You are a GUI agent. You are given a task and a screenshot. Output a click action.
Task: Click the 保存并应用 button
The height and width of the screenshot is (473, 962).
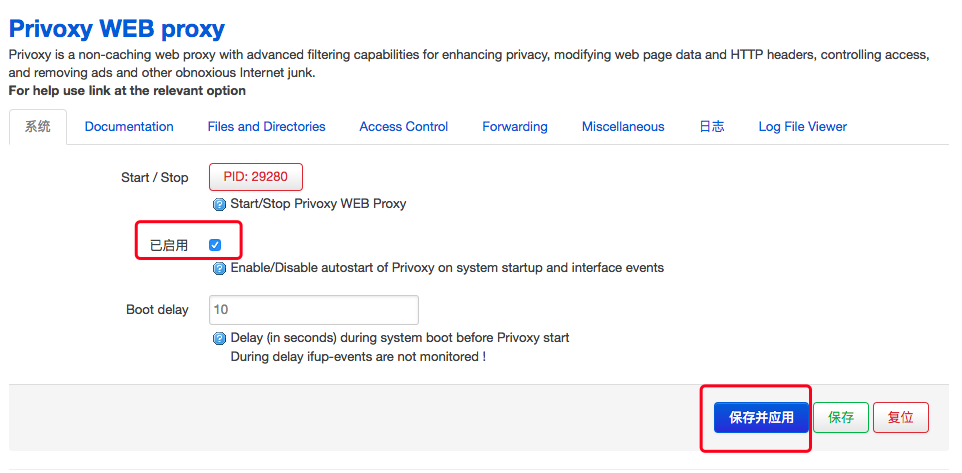[761, 417]
